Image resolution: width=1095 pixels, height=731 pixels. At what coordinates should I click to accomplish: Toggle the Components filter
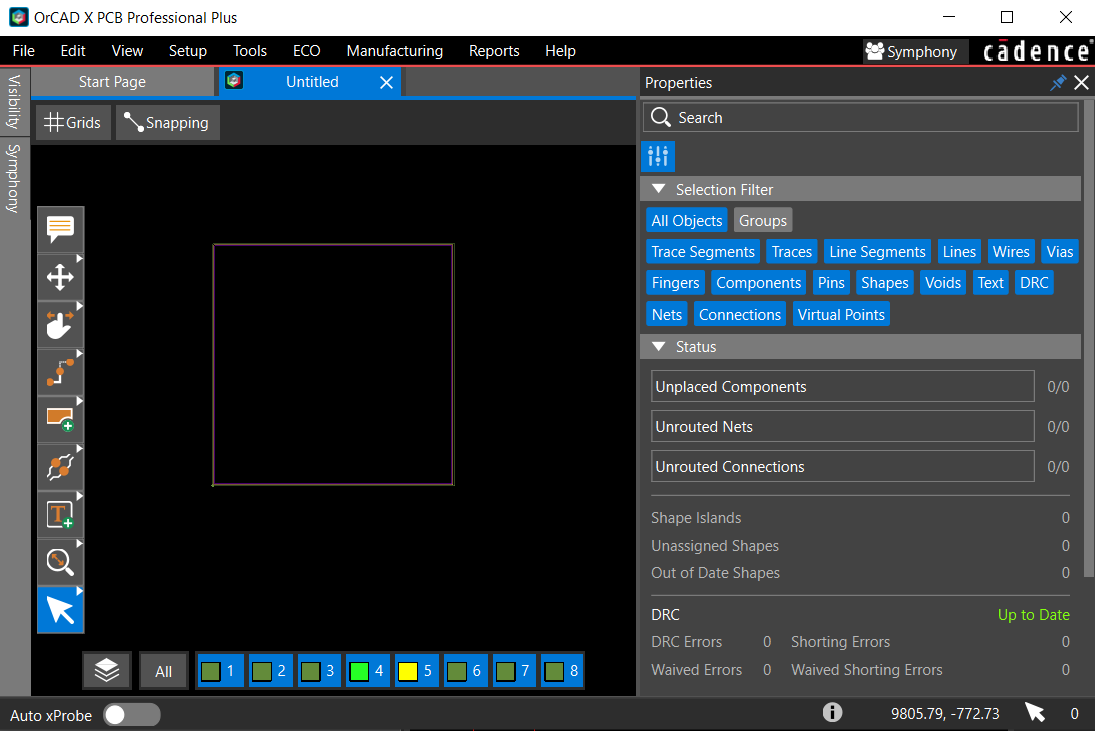click(758, 283)
